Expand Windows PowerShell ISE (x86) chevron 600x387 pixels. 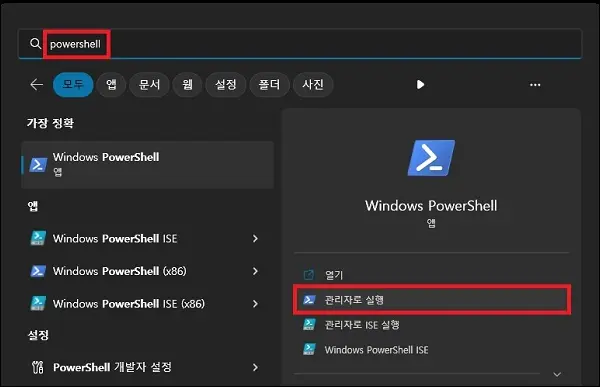pyautogui.click(x=255, y=304)
